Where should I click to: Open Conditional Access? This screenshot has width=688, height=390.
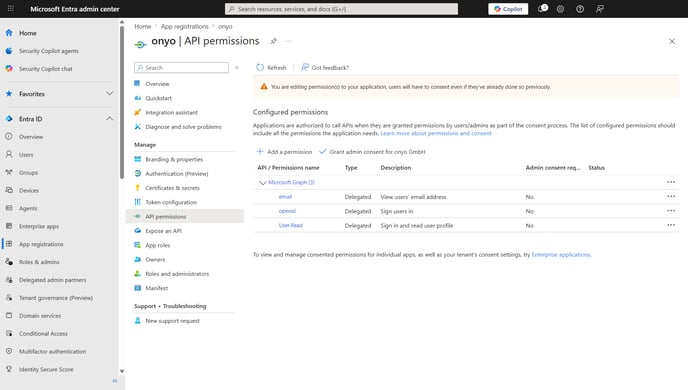pos(43,334)
